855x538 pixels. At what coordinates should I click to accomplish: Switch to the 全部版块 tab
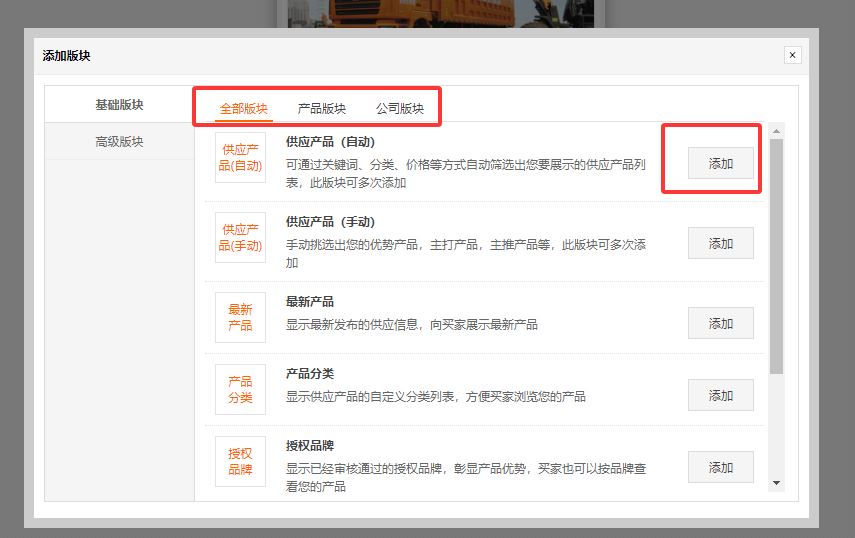244,108
